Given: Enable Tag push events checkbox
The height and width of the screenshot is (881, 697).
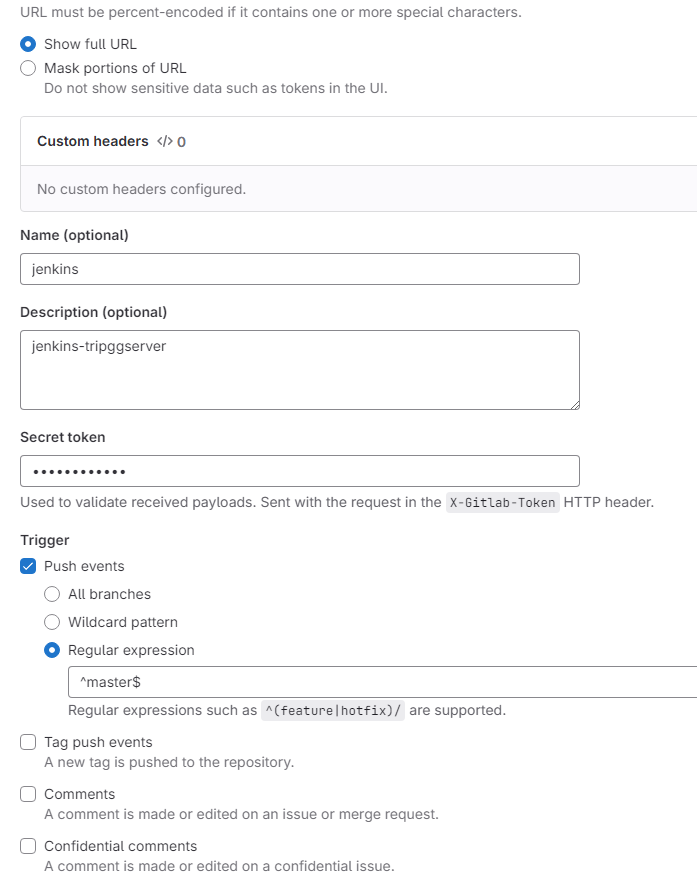Looking at the screenshot, I should coord(28,742).
